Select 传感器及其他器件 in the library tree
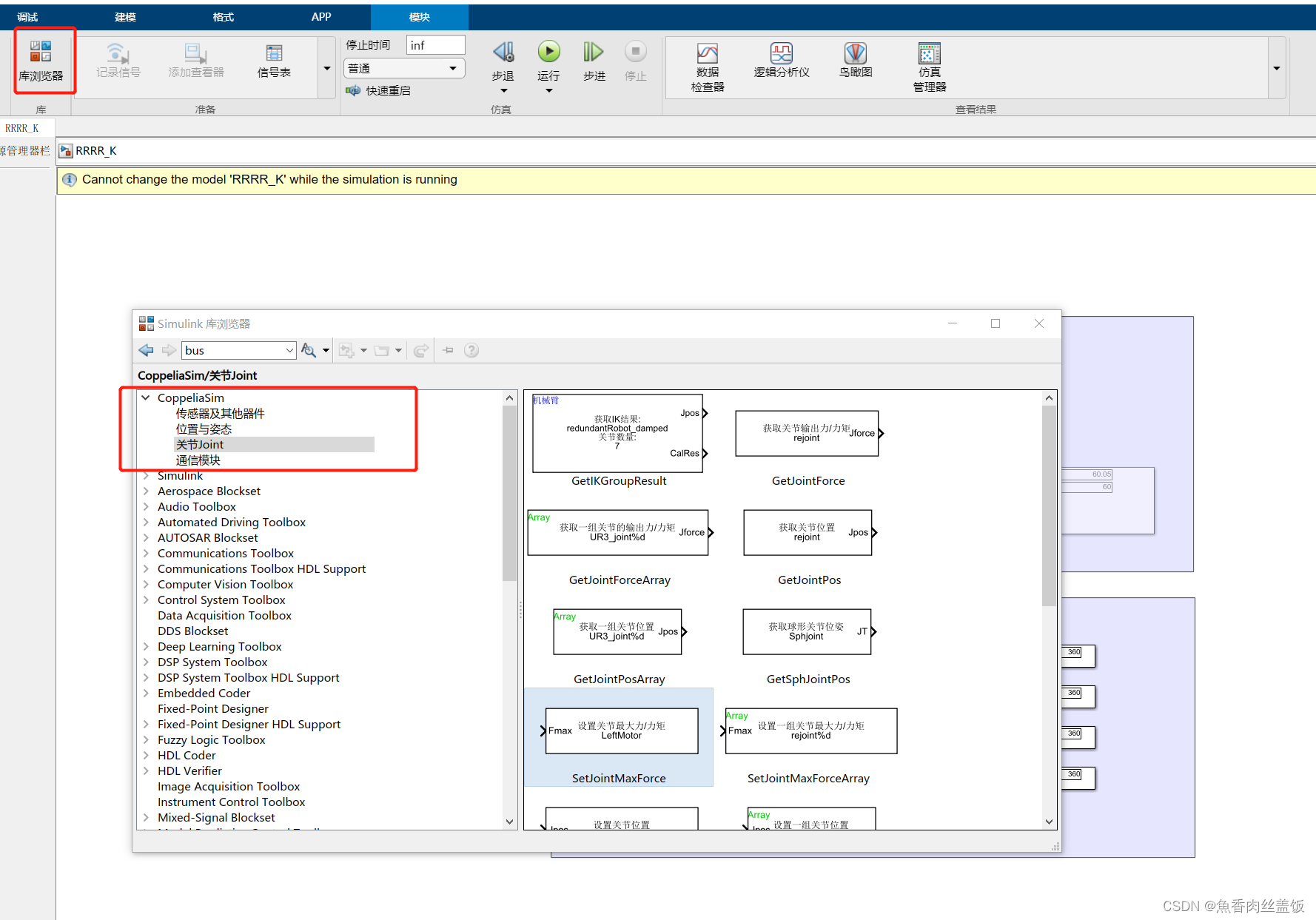1316x920 pixels. pyautogui.click(x=220, y=414)
